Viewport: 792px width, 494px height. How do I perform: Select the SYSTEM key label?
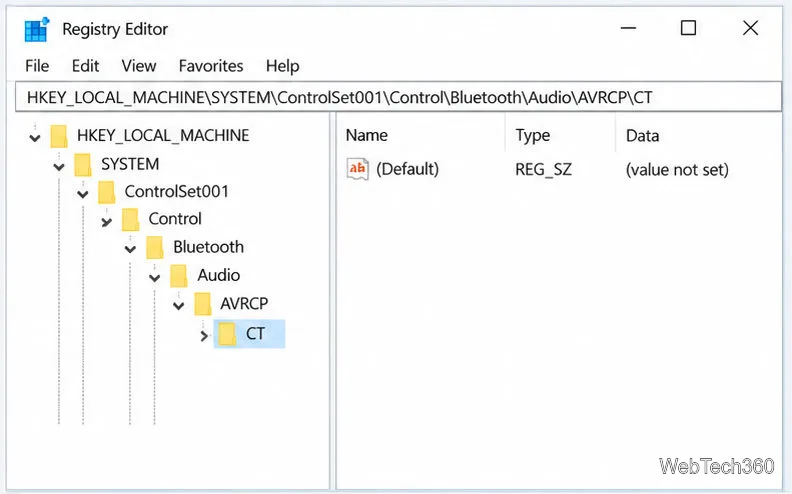coord(130,164)
